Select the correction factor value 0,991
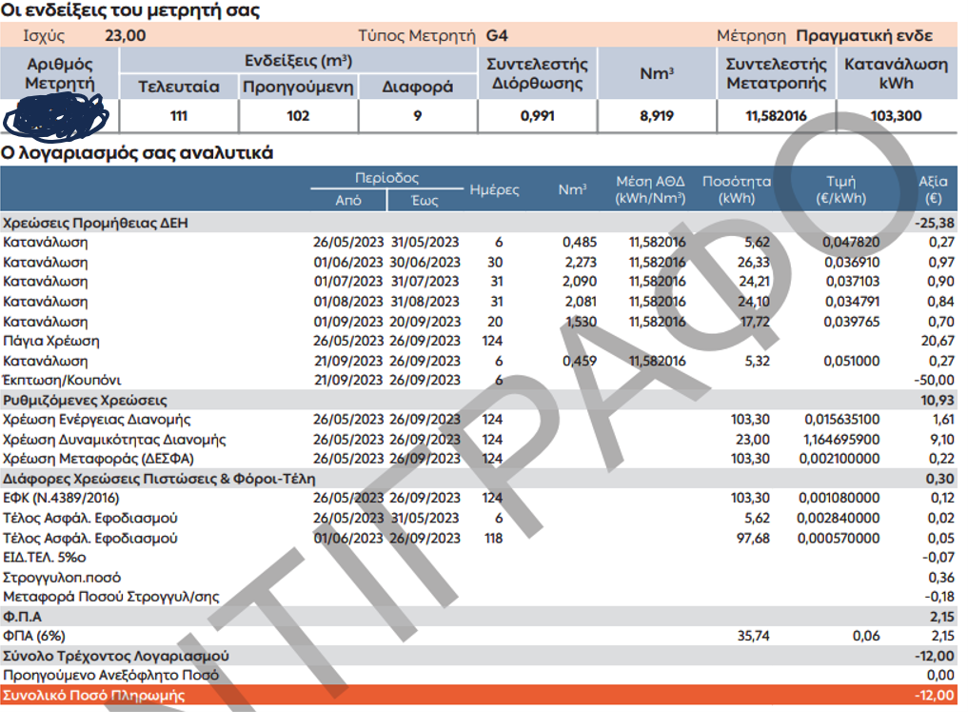 (x=537, y=115)
